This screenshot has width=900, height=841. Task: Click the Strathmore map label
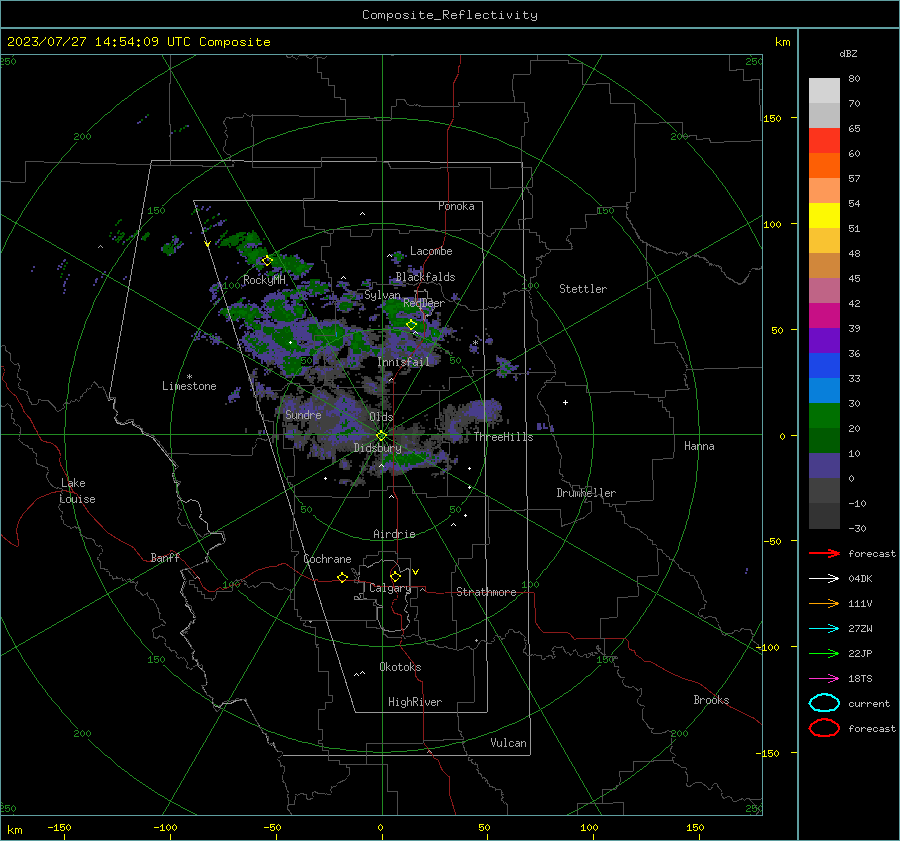click(x=486, y=592)
